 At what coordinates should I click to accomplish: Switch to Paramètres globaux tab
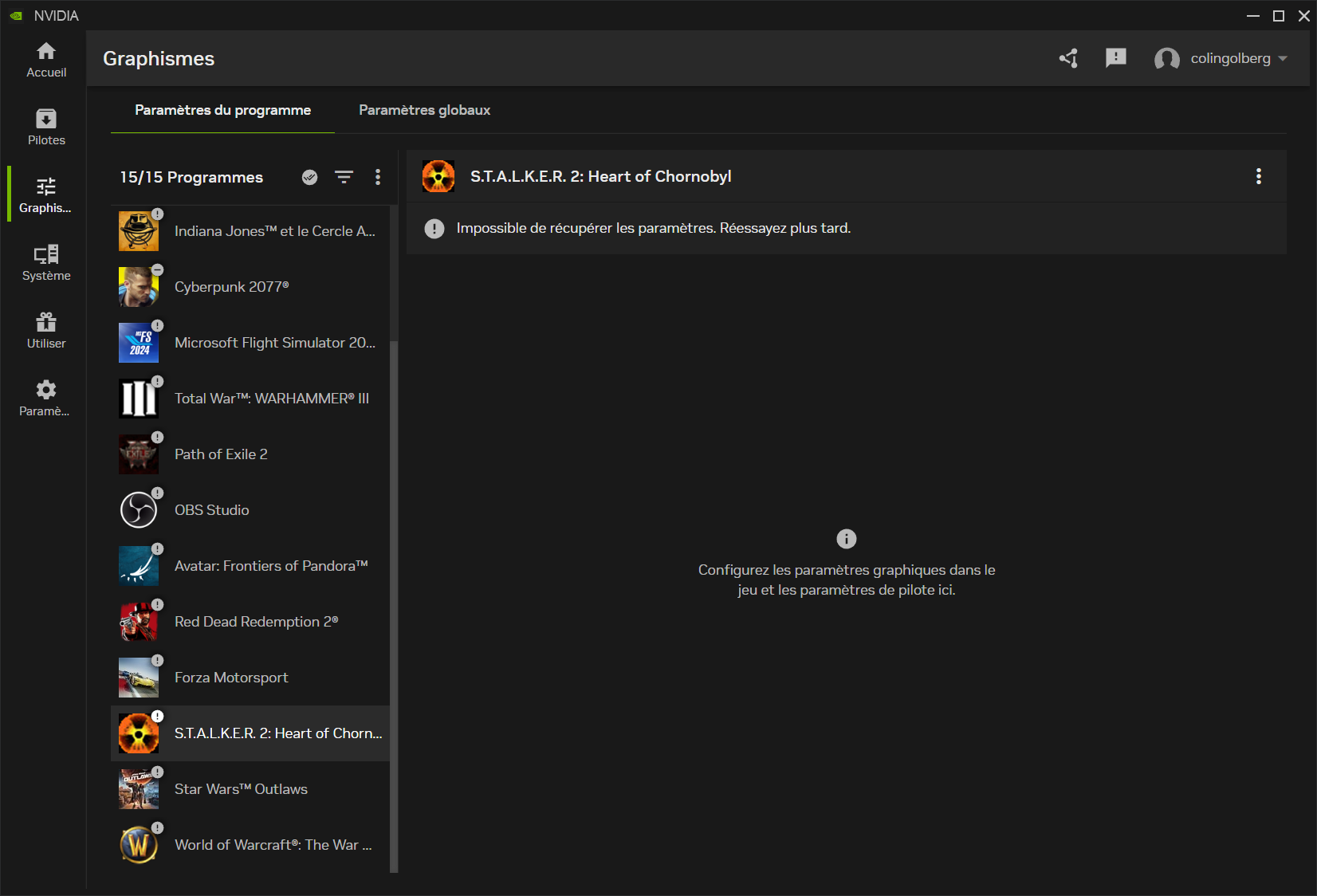424,110
